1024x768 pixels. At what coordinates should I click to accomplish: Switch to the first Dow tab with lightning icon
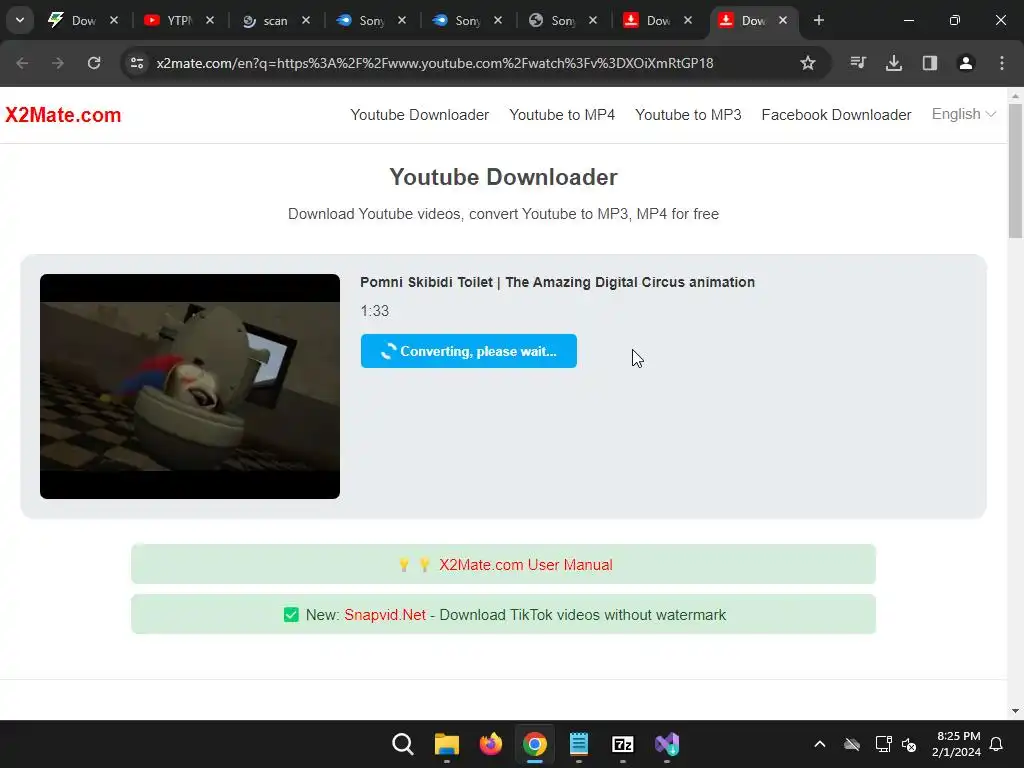point(72,20)
